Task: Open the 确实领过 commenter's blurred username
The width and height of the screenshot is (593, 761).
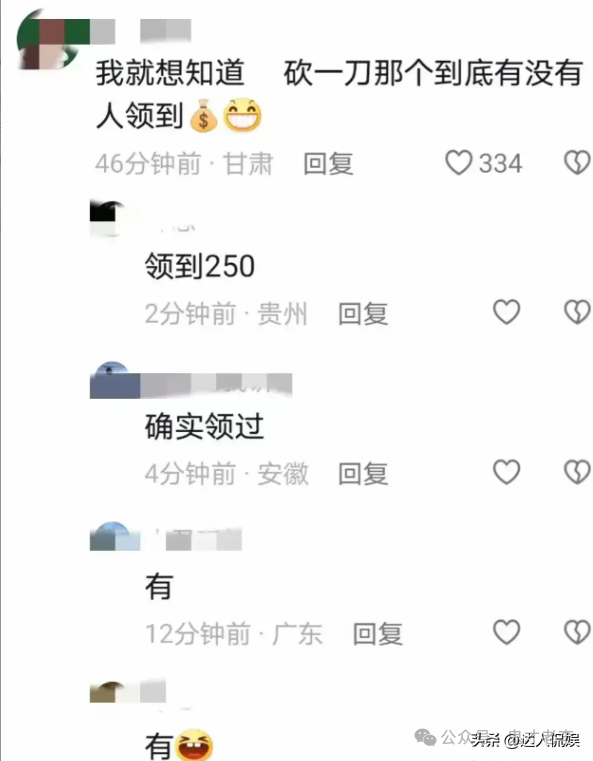Action: point(216,386)
